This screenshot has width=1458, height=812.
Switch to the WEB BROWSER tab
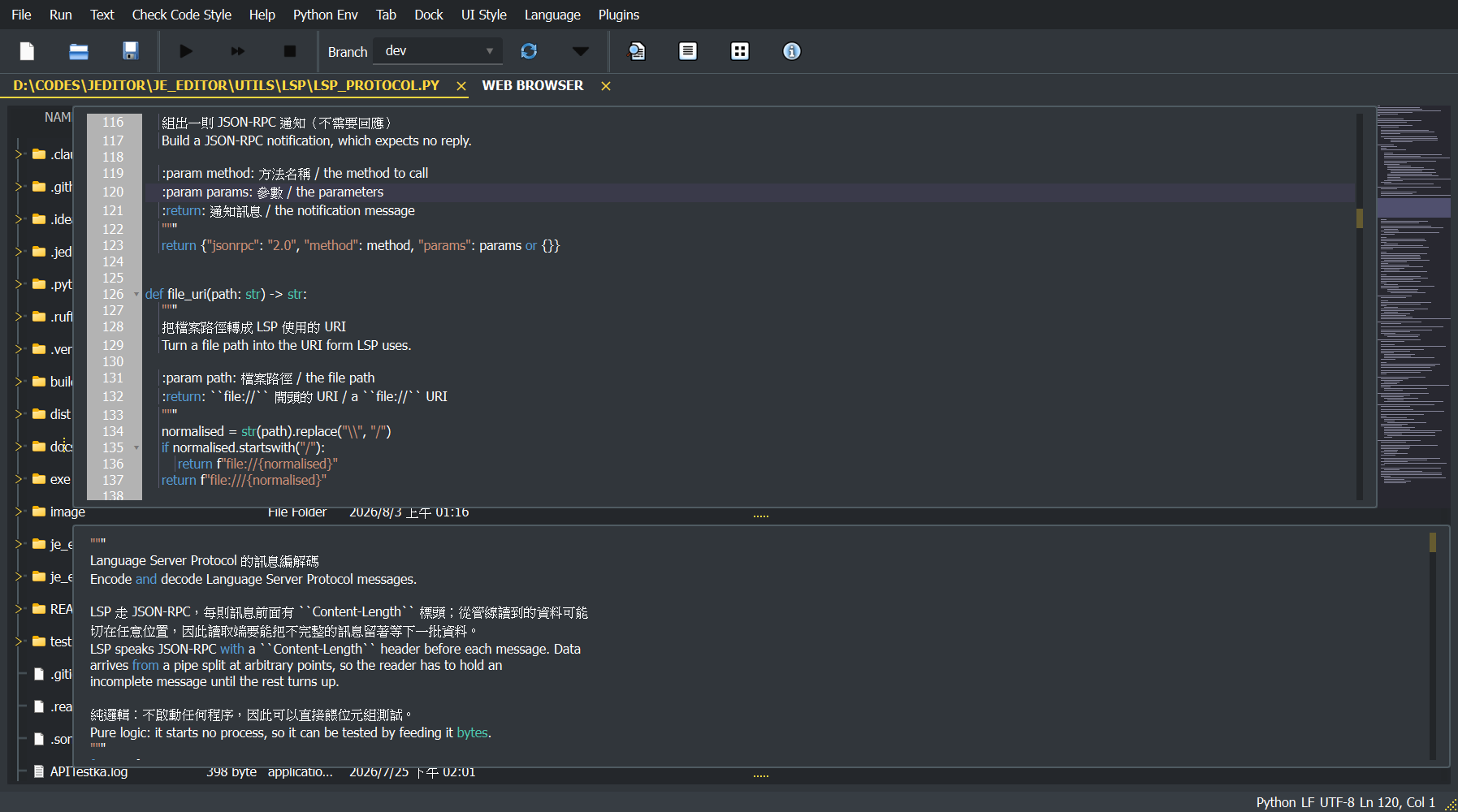(533, 85)
